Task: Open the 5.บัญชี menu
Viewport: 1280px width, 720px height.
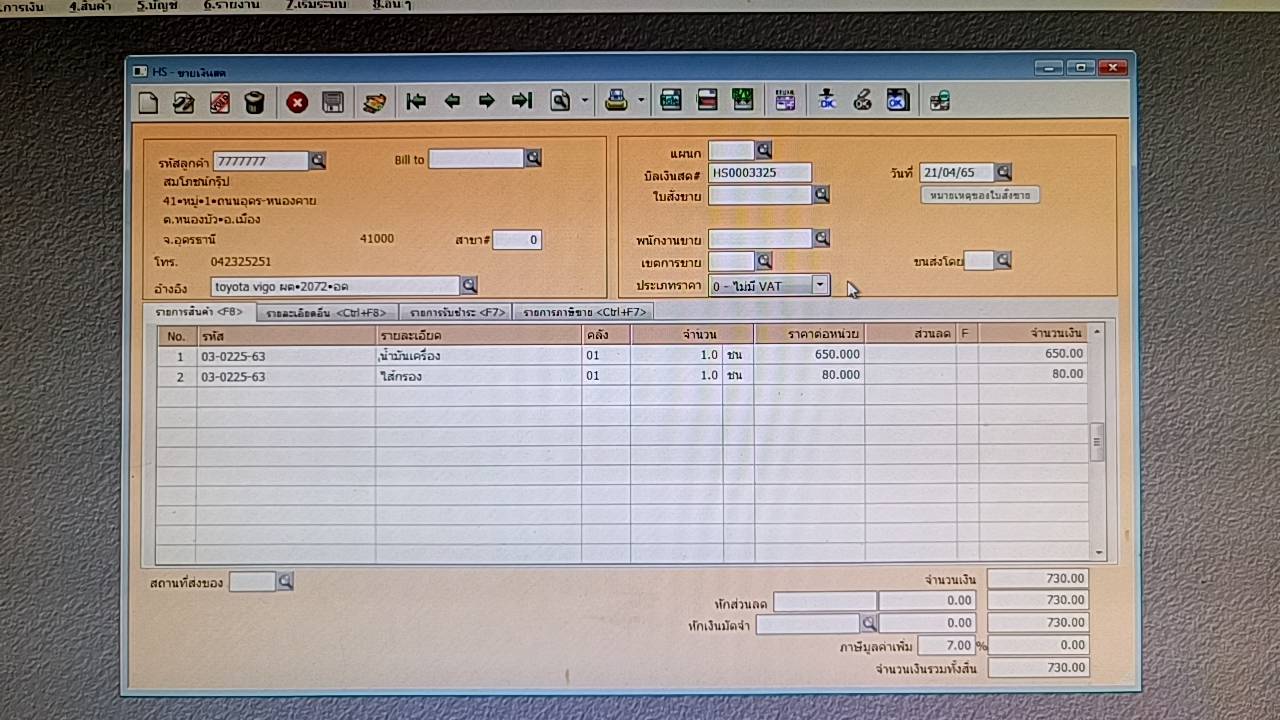Action: 156,5
